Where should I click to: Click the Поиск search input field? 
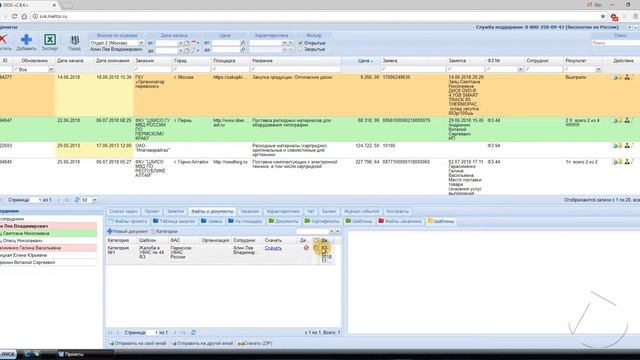(x=615, y=43)
